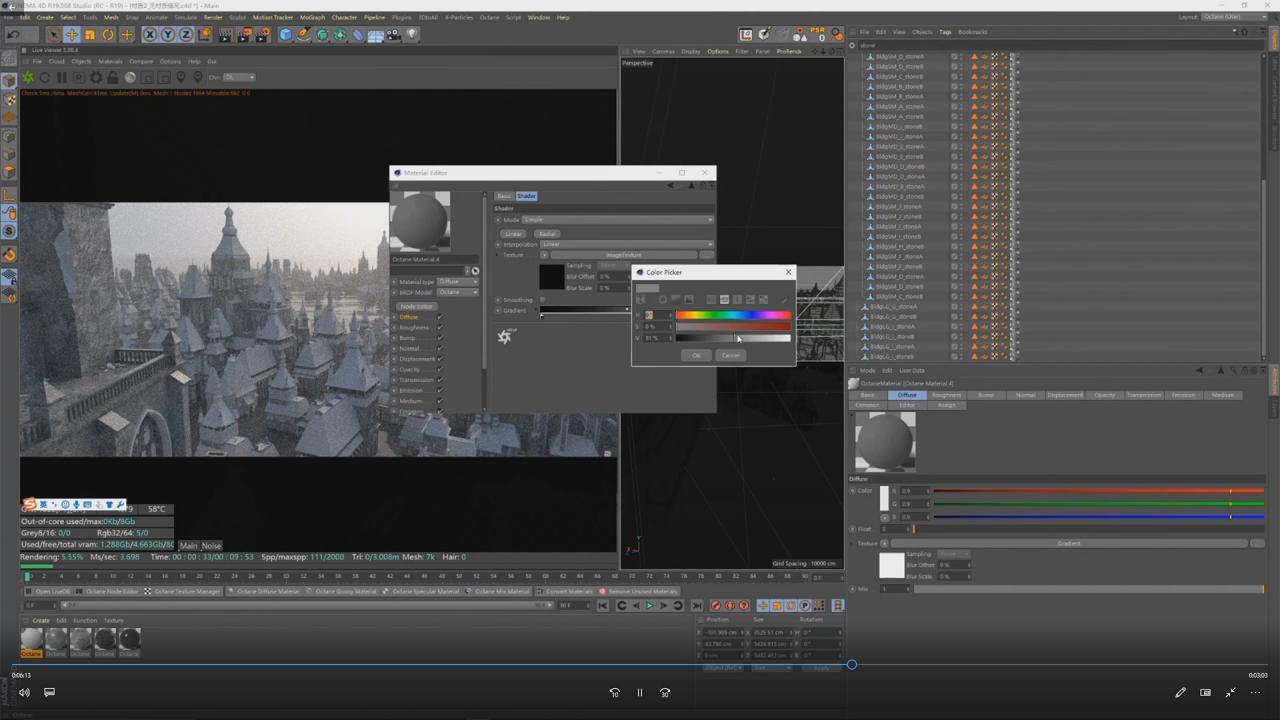Viewport: 1280px width, 720px height.
Task: Toggle the Roughness channel checkbox
Action: pyautogui.click(x=439, y=327)
